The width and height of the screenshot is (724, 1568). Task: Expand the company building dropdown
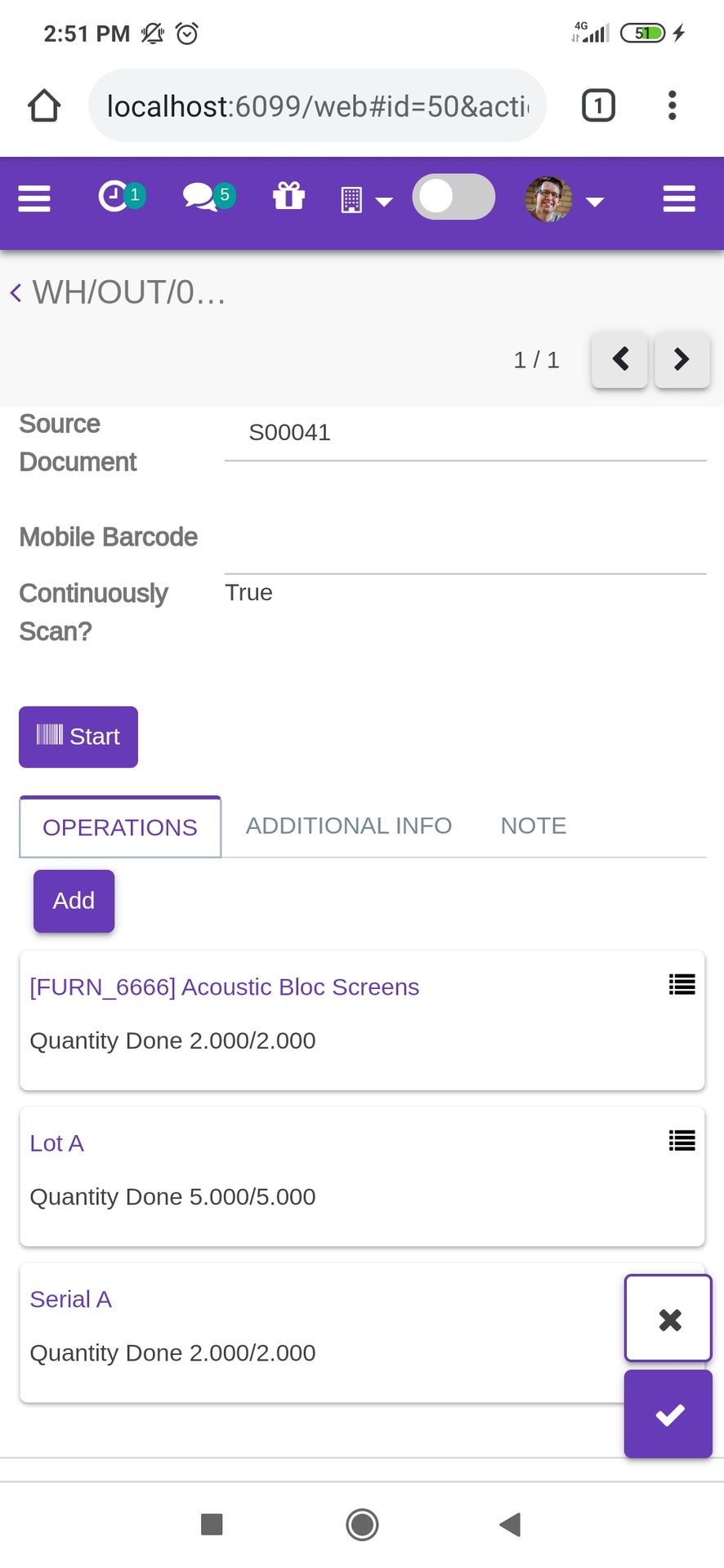coord(366,200)
